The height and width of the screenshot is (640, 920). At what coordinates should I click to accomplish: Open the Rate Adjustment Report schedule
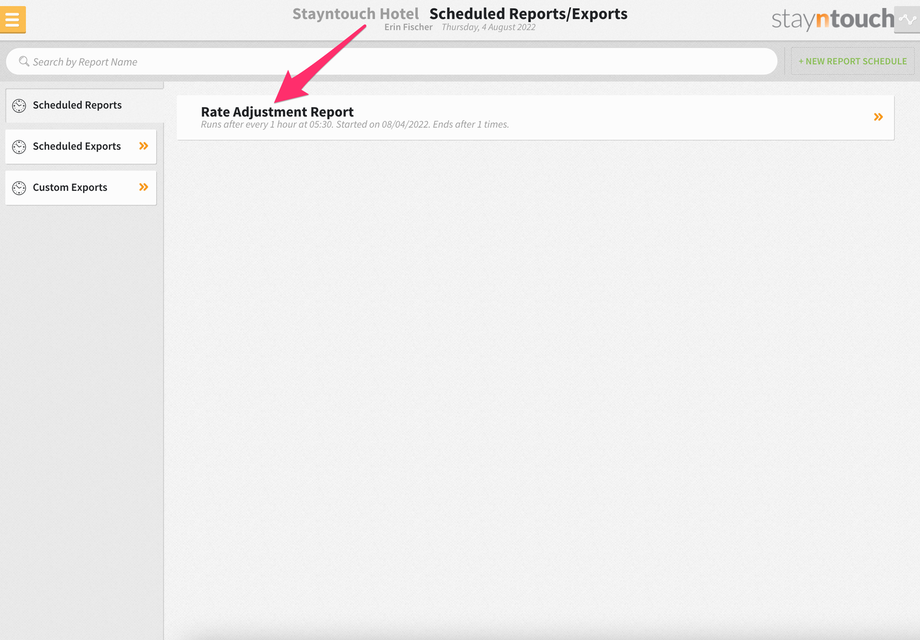(x=535, y=117)
